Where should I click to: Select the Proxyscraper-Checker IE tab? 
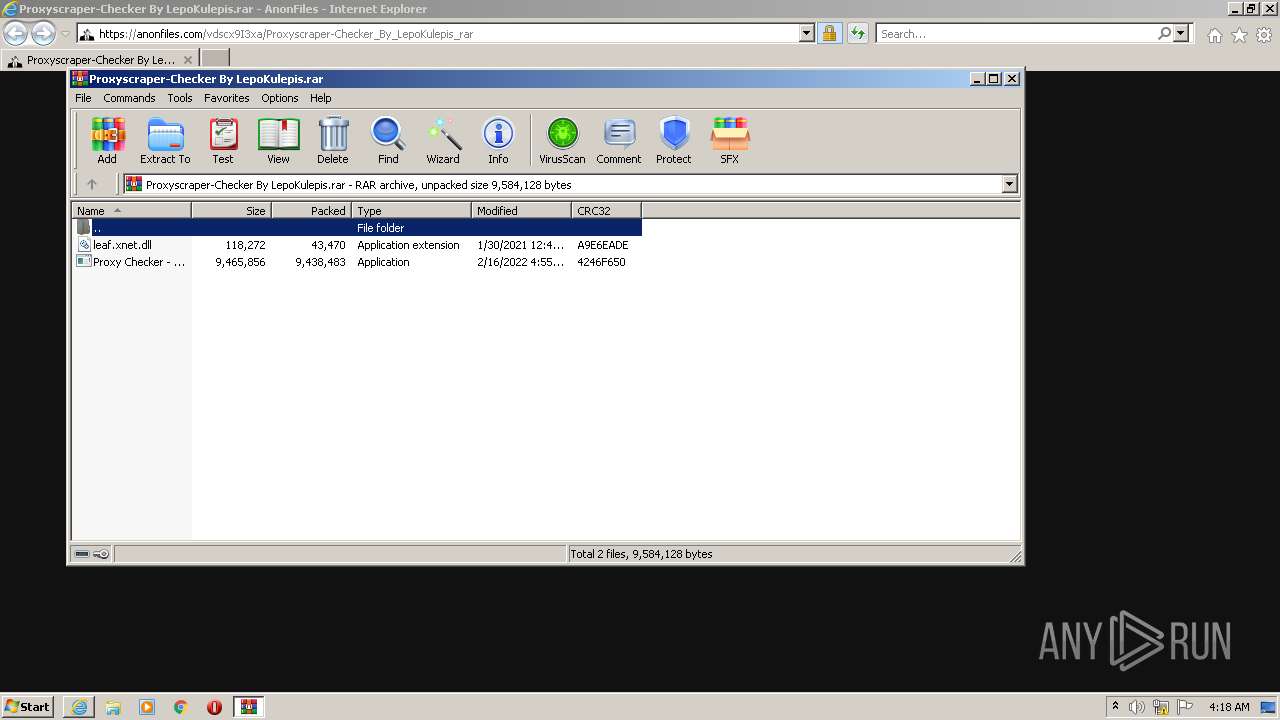(98, 60)
